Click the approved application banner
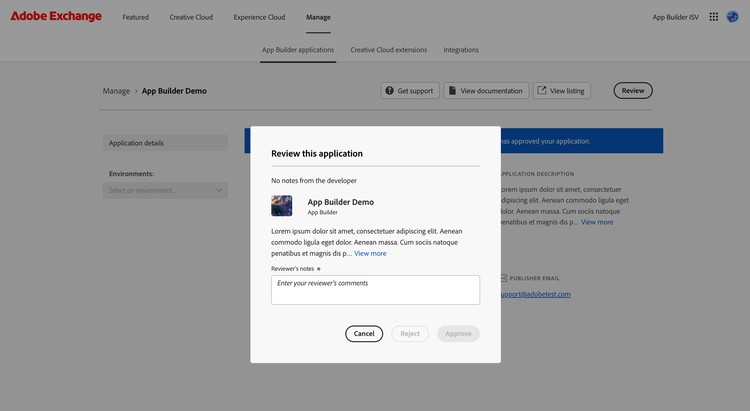Image resolution: width=750 pixels, height=411 pixels. [582, 141]
